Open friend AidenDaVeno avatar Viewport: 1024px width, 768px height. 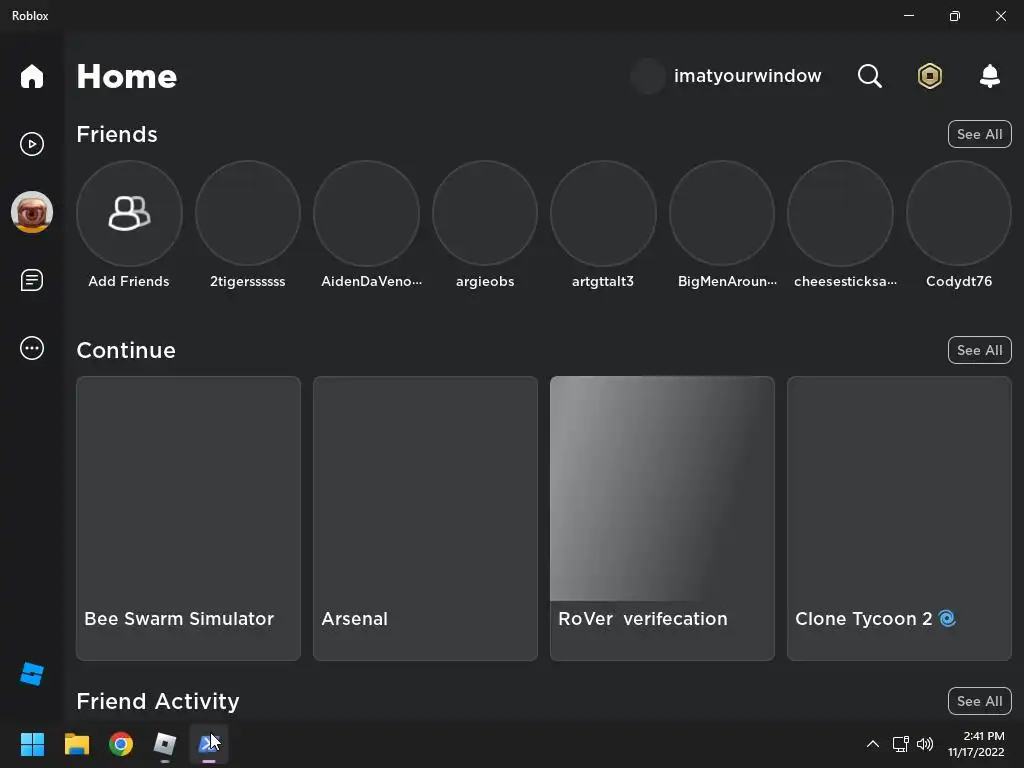(x=366, y=213)
